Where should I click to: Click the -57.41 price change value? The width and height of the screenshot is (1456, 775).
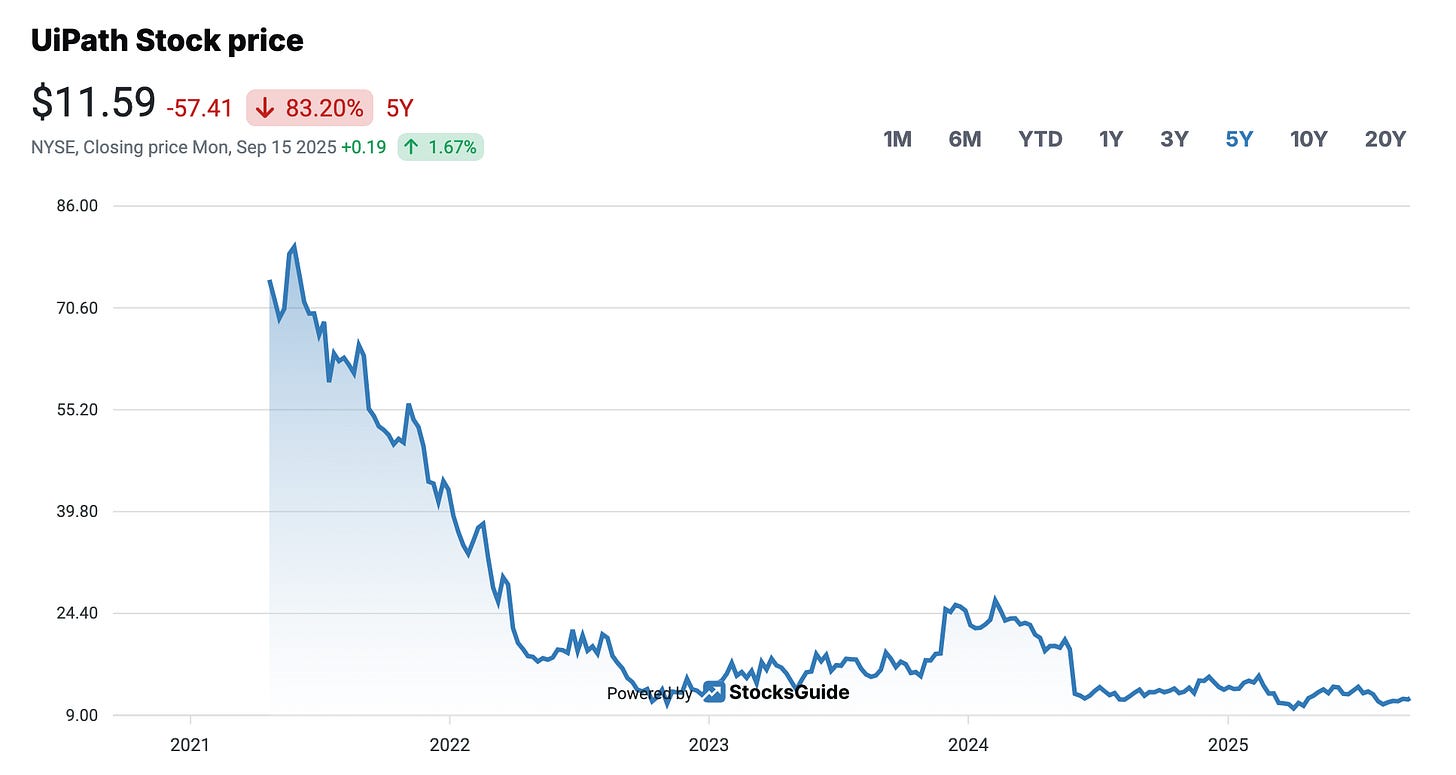[200, 108]
